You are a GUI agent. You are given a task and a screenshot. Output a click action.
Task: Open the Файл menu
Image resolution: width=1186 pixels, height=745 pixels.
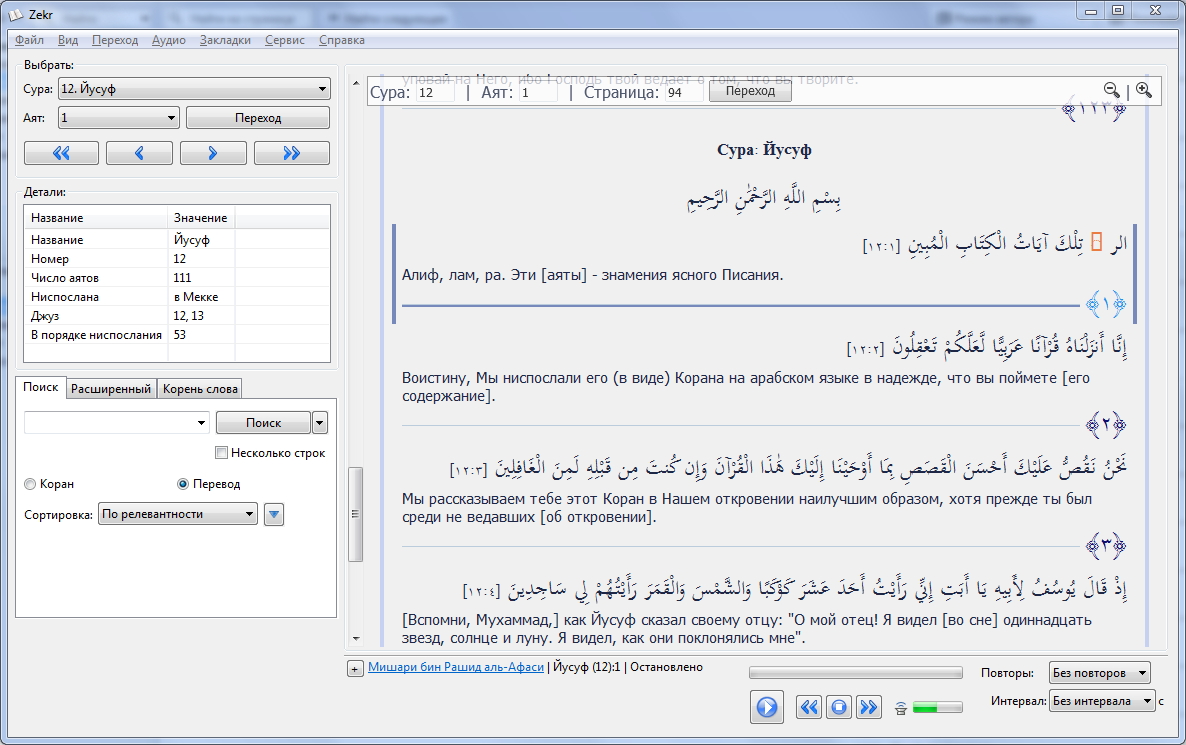point(29,40)
